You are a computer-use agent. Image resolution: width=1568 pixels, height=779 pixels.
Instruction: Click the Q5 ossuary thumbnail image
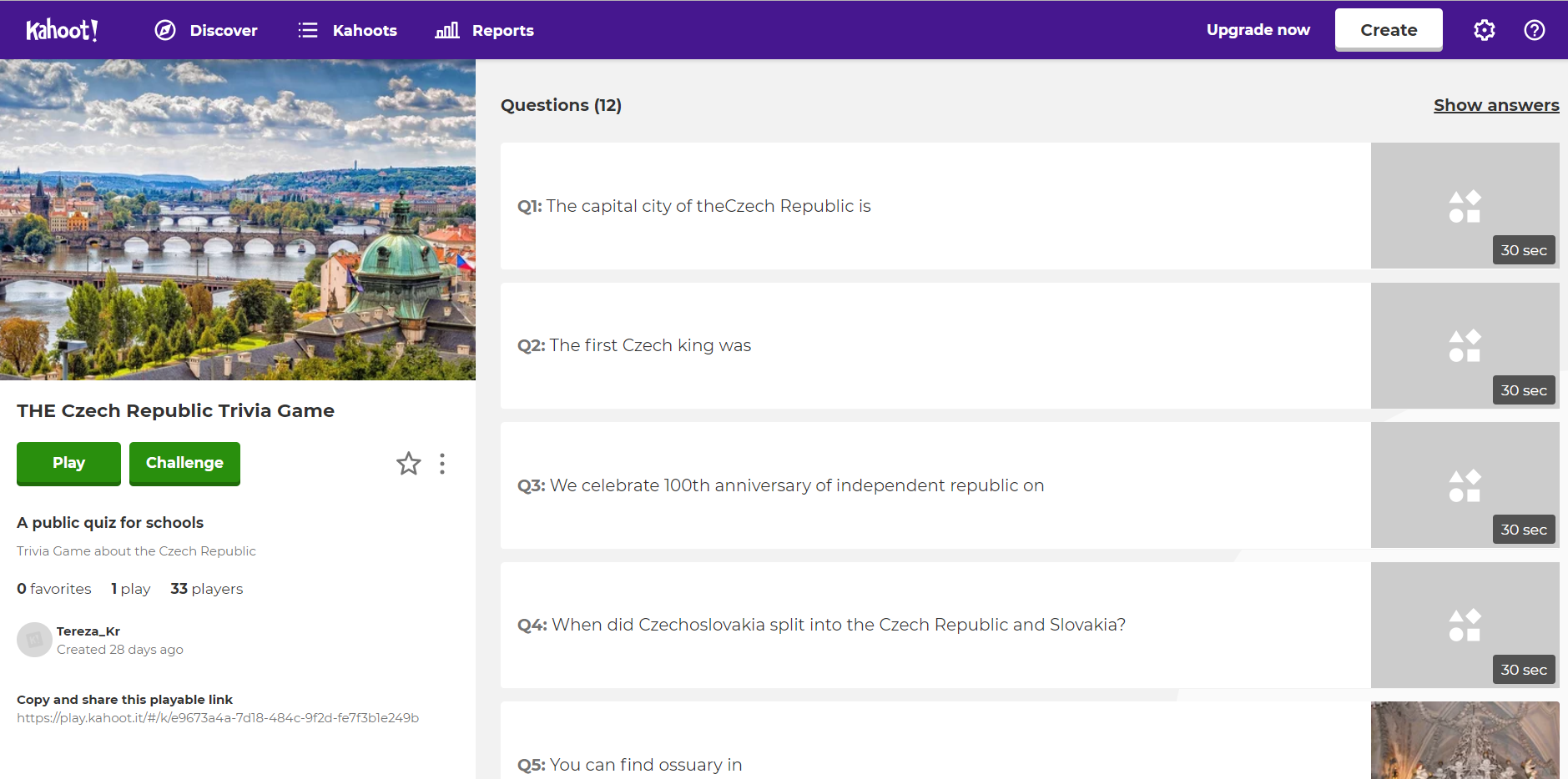1465,741
